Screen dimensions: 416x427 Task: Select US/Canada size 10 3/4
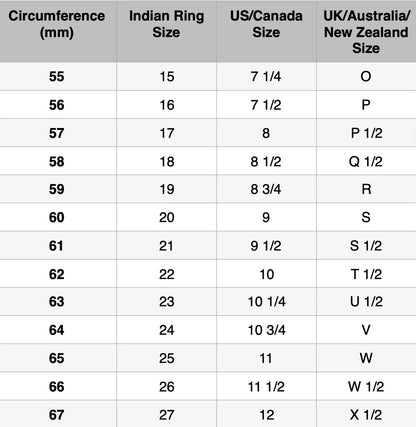(266, 330)
